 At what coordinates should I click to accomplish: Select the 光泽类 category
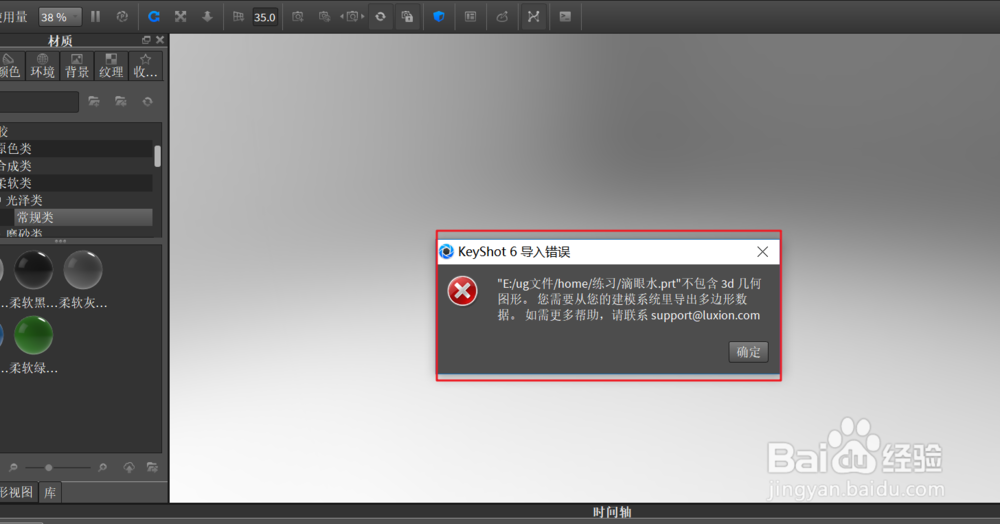[76, 200]
